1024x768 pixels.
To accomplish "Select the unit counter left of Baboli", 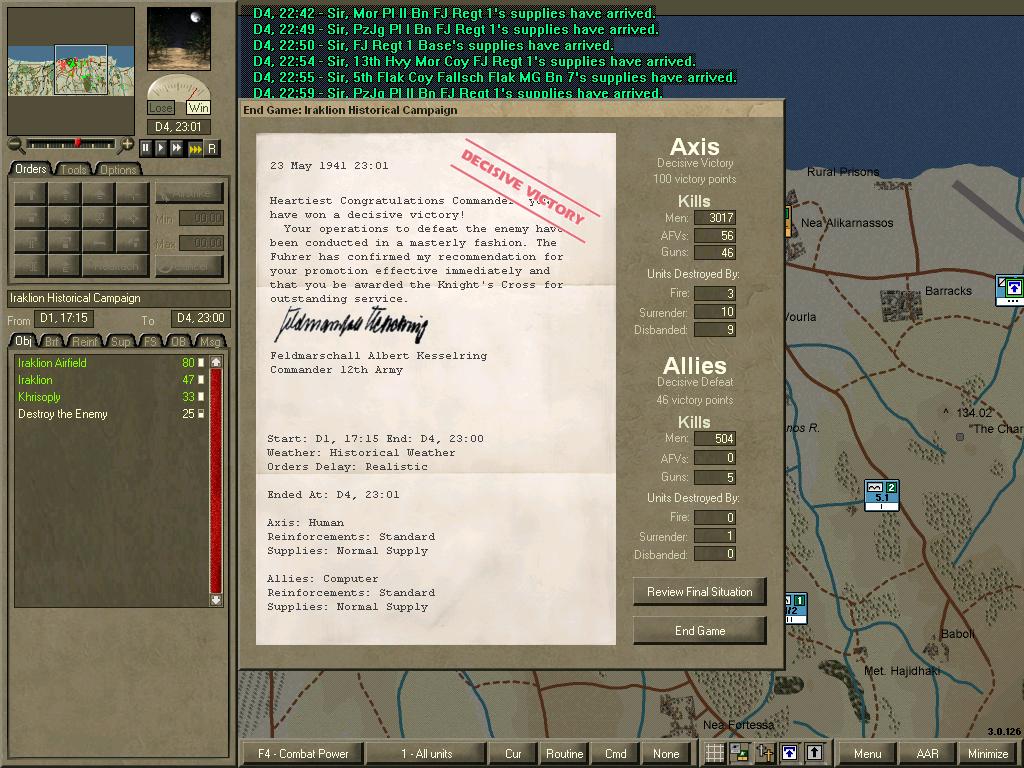I will [x=795, y=609].
